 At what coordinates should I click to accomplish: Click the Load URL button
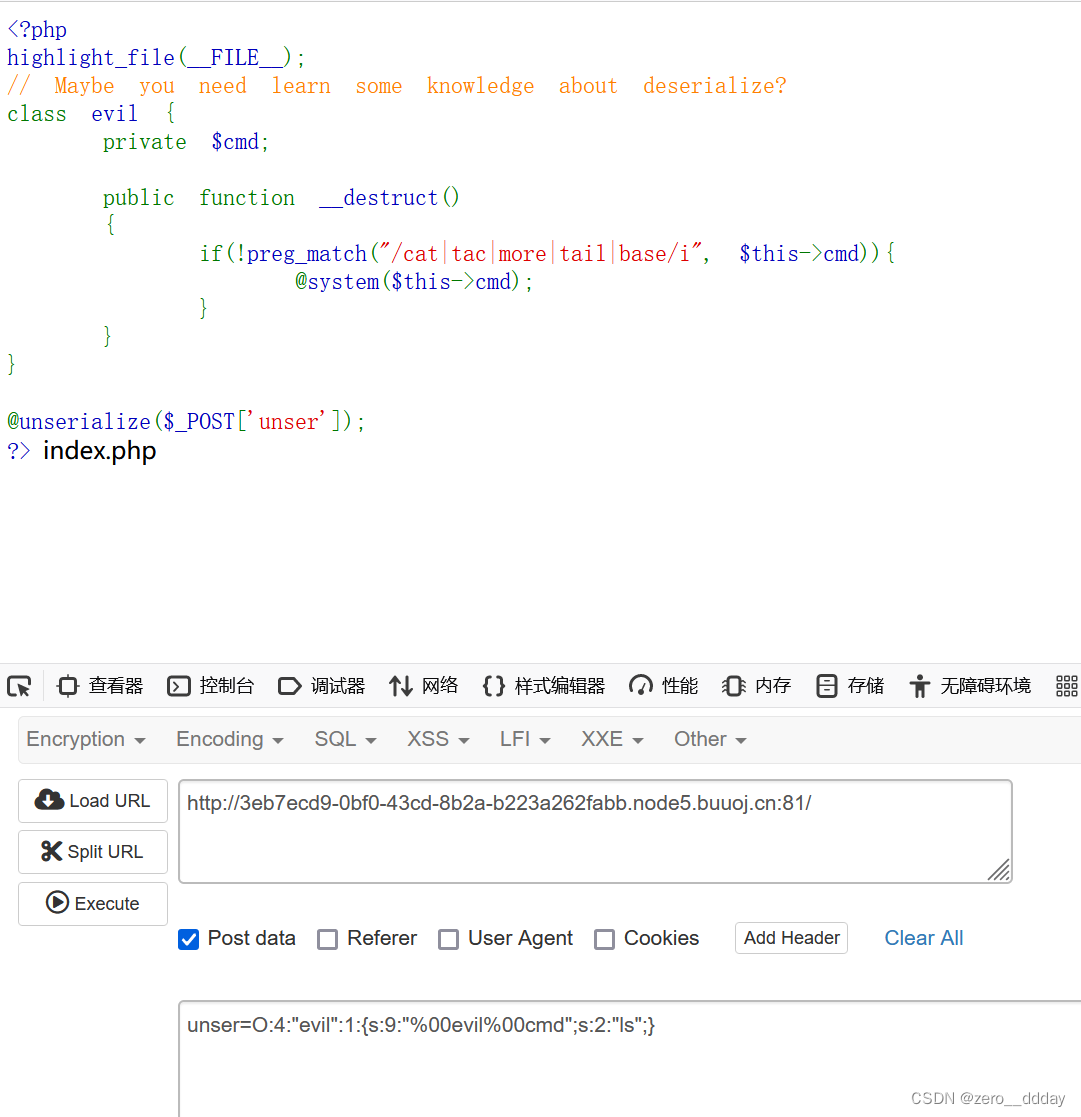click(93, 801)
